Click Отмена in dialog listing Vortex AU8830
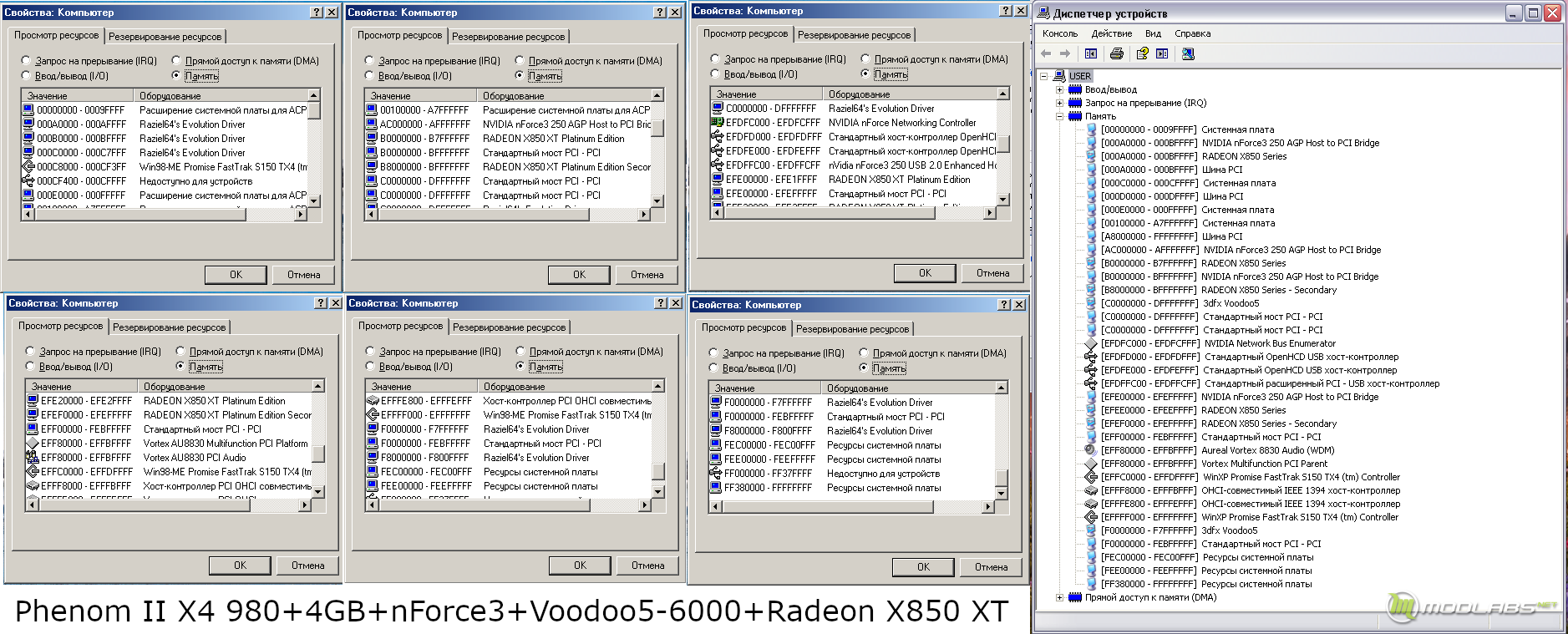This screenshot has width=1568, height=634. point(307,565)
